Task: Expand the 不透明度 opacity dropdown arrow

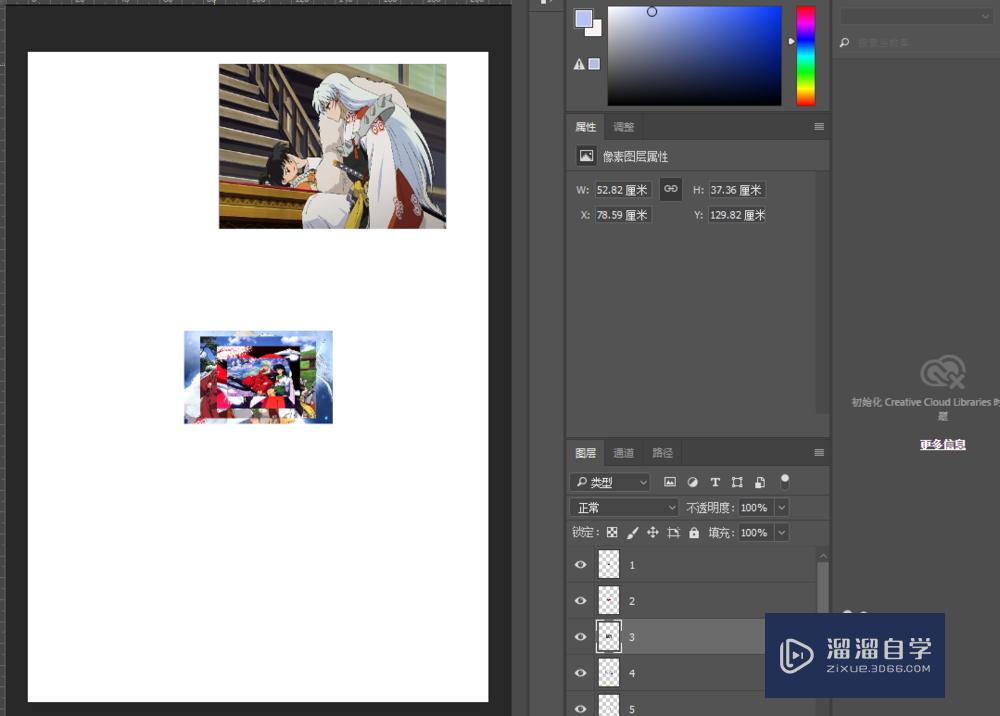Action: point(781,508)
